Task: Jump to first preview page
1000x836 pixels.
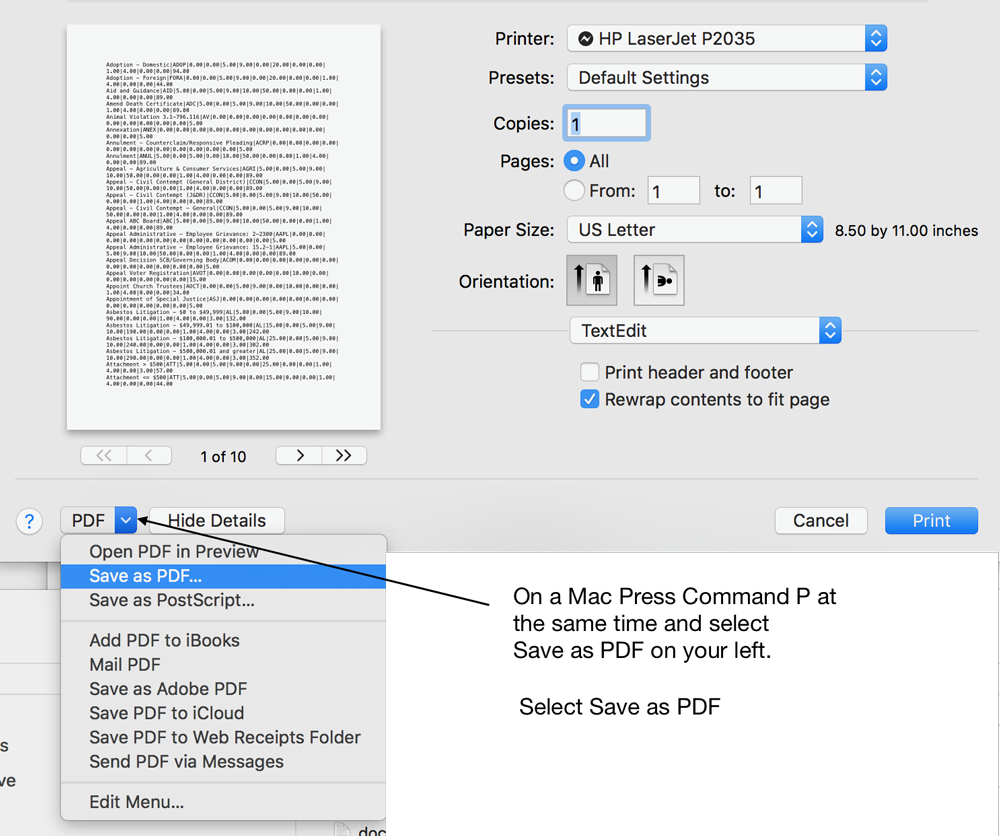Action: click(104, 455)
